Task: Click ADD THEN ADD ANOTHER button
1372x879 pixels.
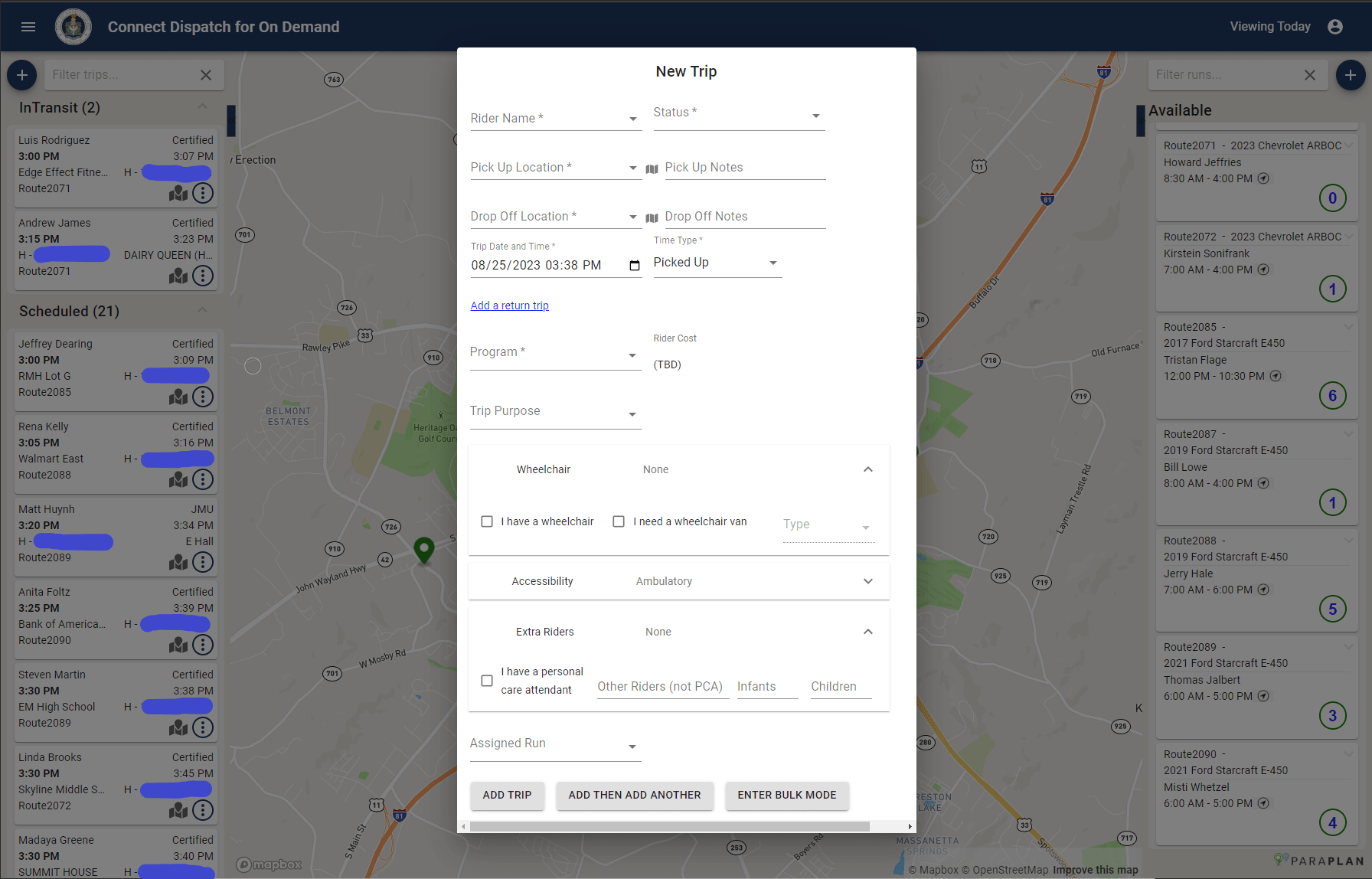Action: coord(635,796)
